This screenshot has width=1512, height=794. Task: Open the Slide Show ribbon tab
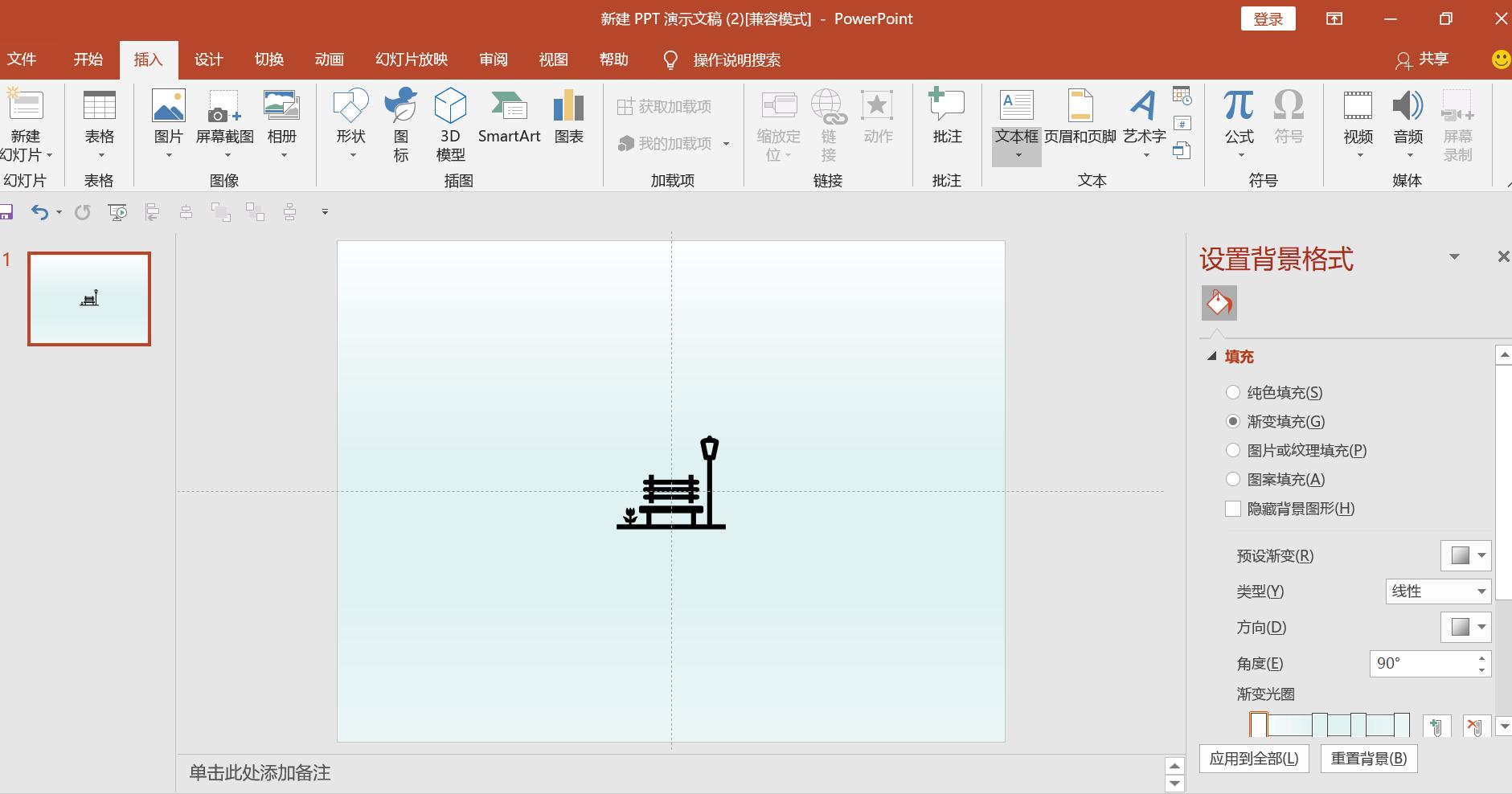pyautogui.click(x=411, y=59)
